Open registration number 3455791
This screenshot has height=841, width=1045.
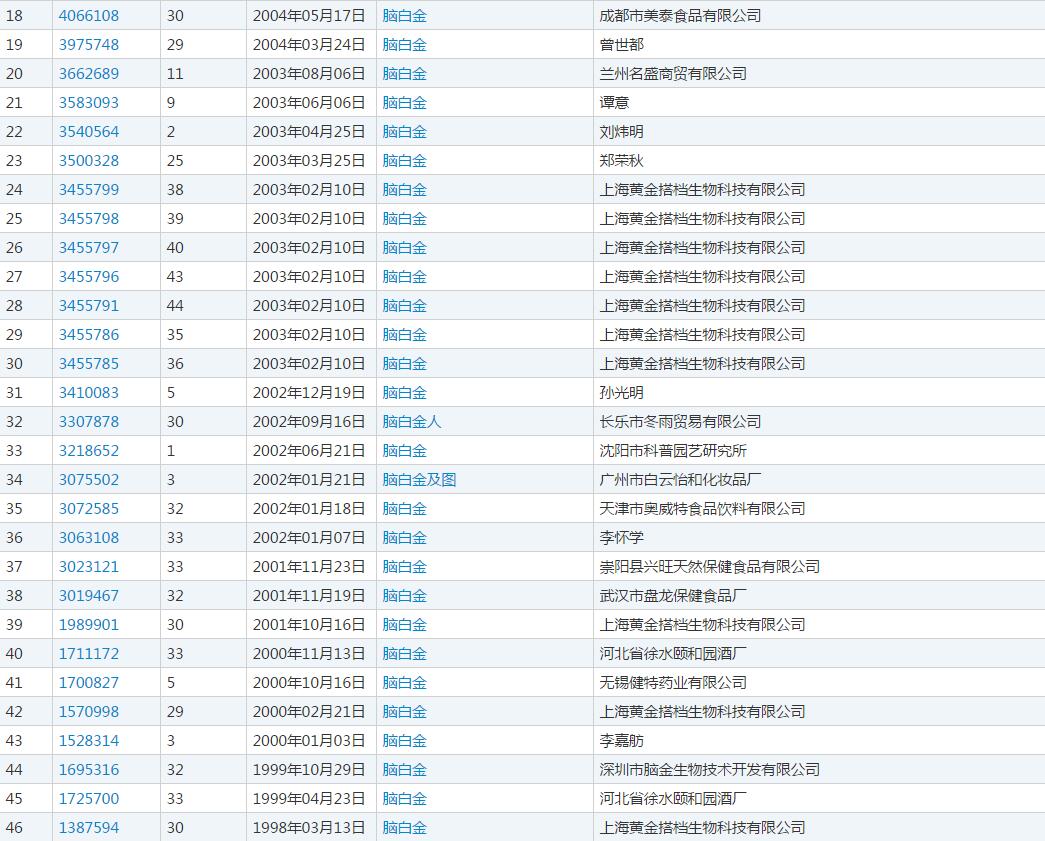(x=89, y=305)
